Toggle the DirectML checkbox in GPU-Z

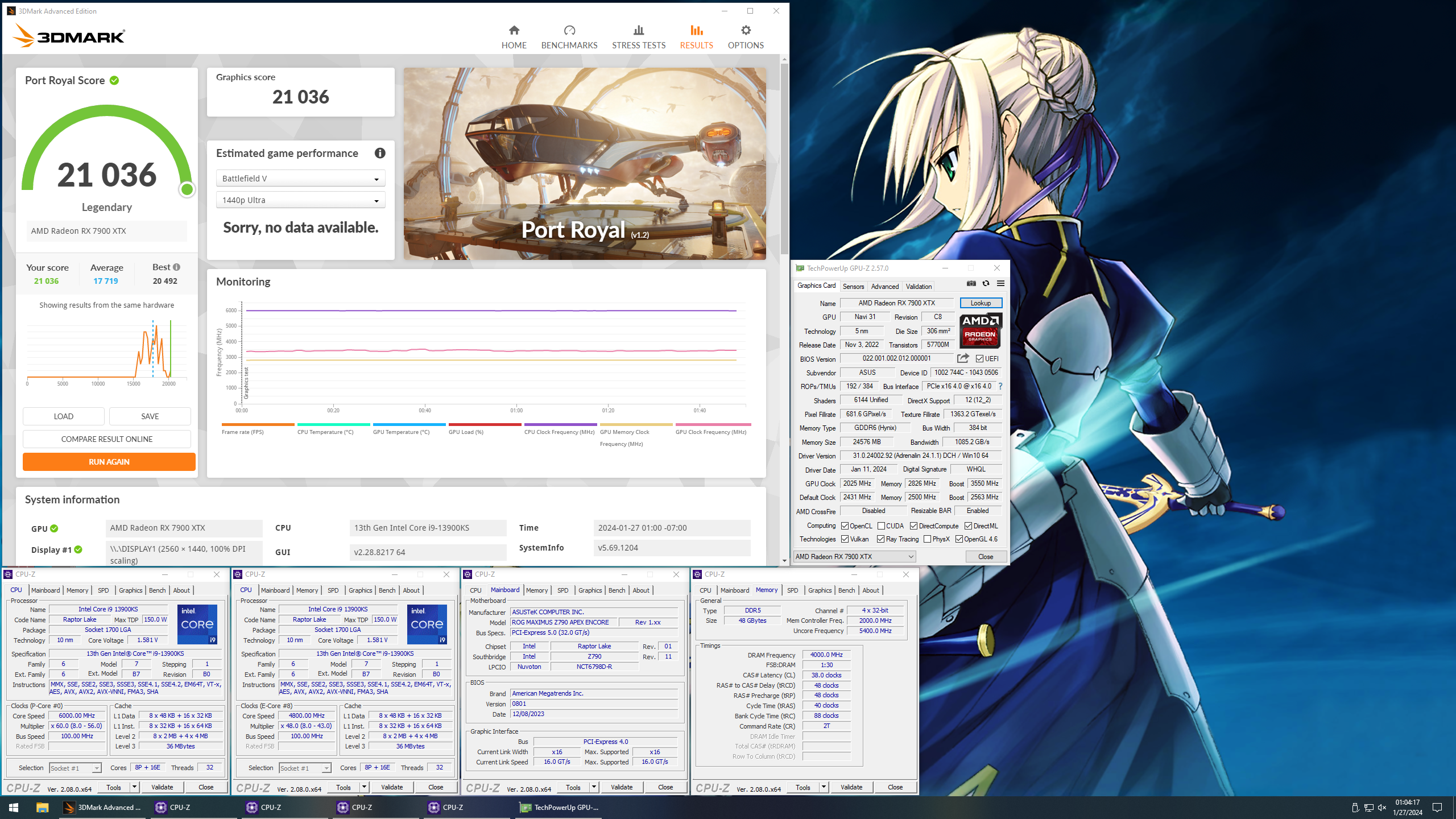click(x=968, y=526)
